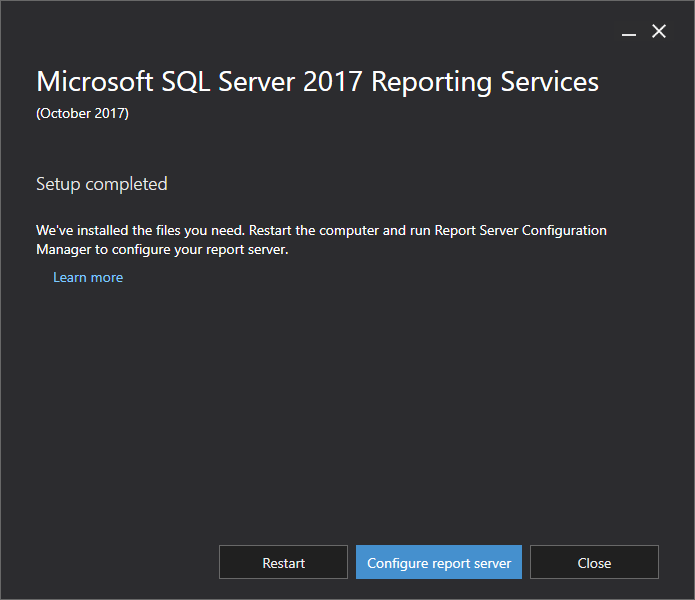
Task: Open the Learn more link
Action: [88, 277]
